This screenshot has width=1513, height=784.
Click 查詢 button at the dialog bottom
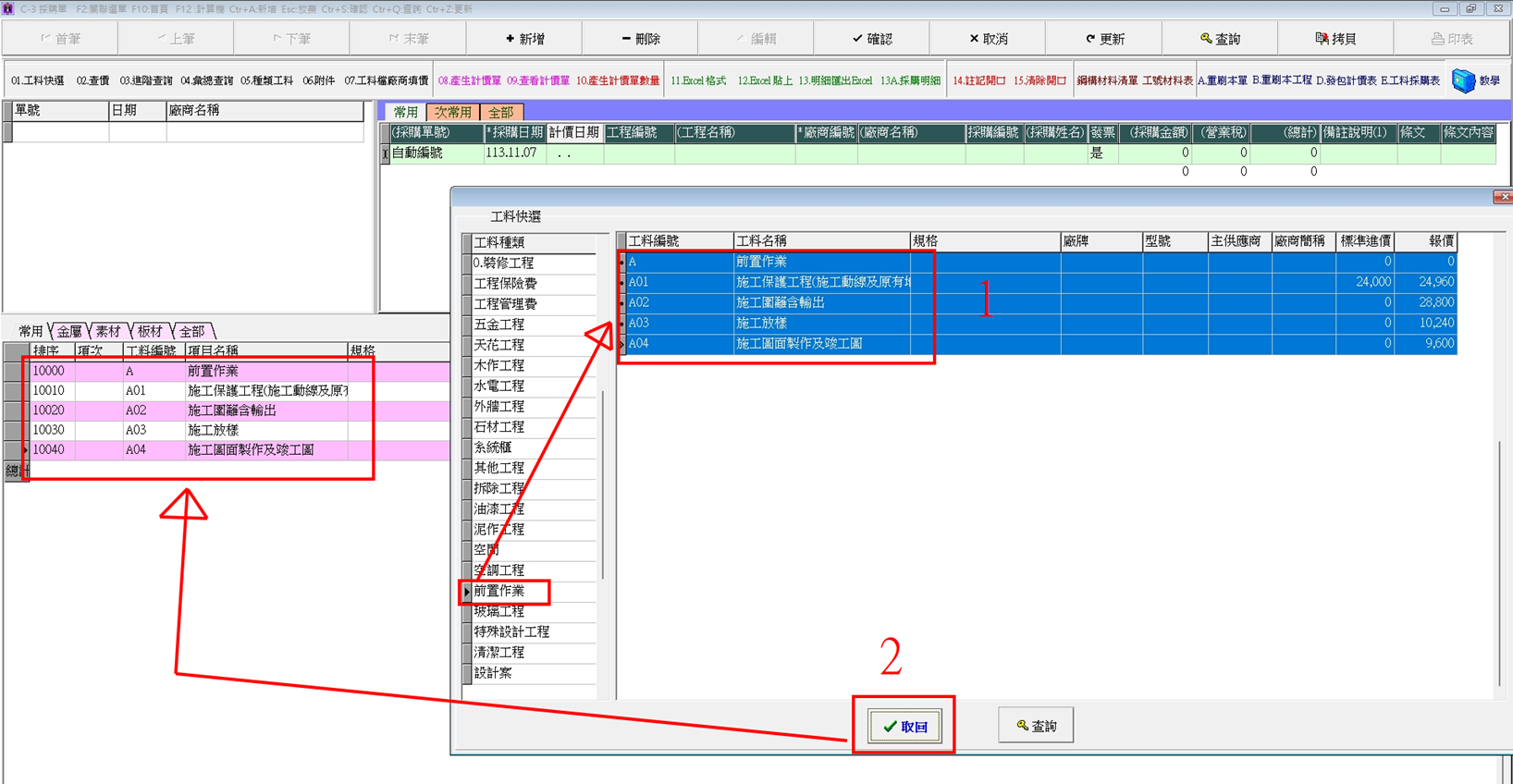(x=1036, y=726)
